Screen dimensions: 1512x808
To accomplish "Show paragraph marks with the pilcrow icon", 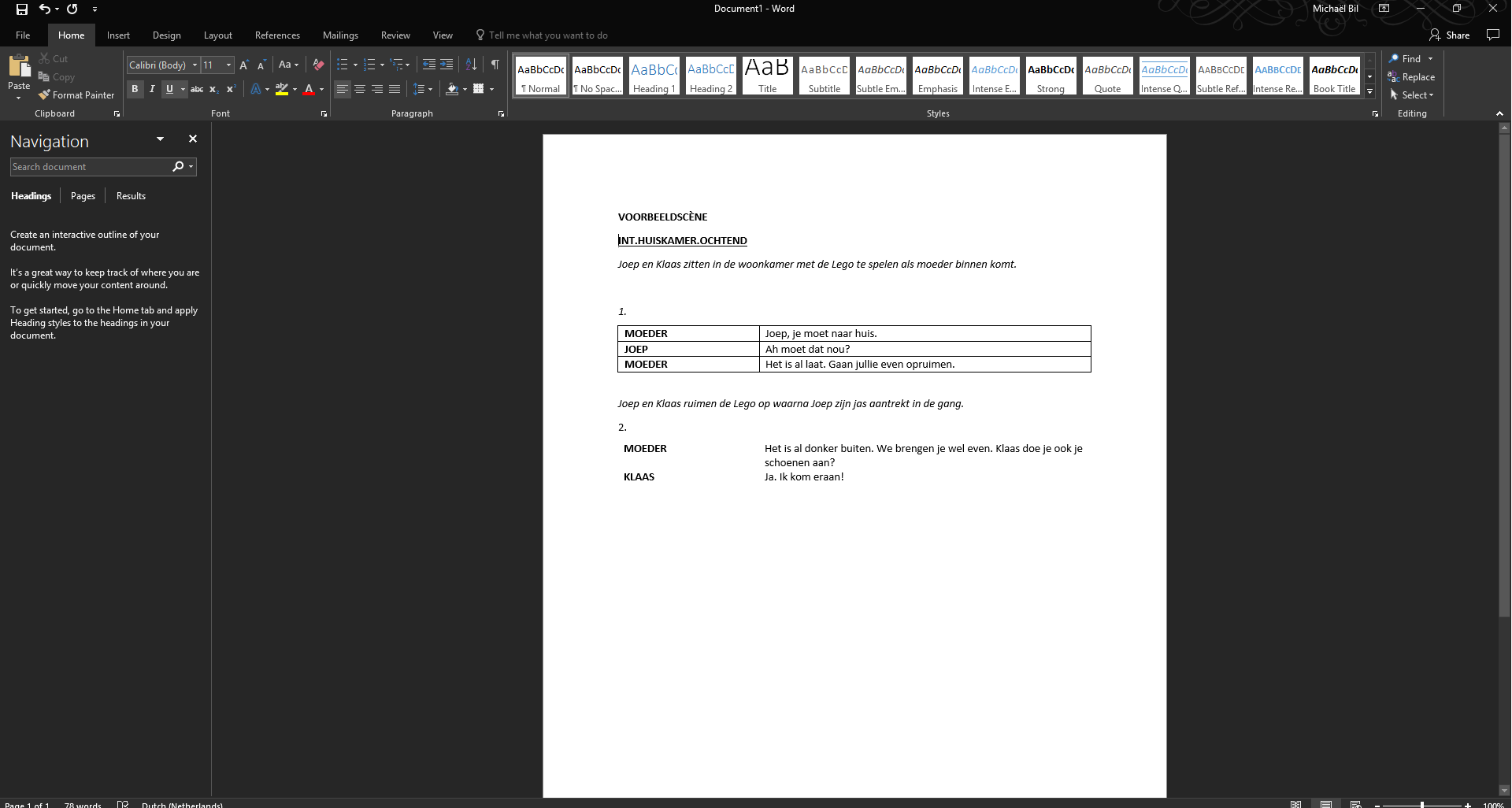I will (495, 65).
